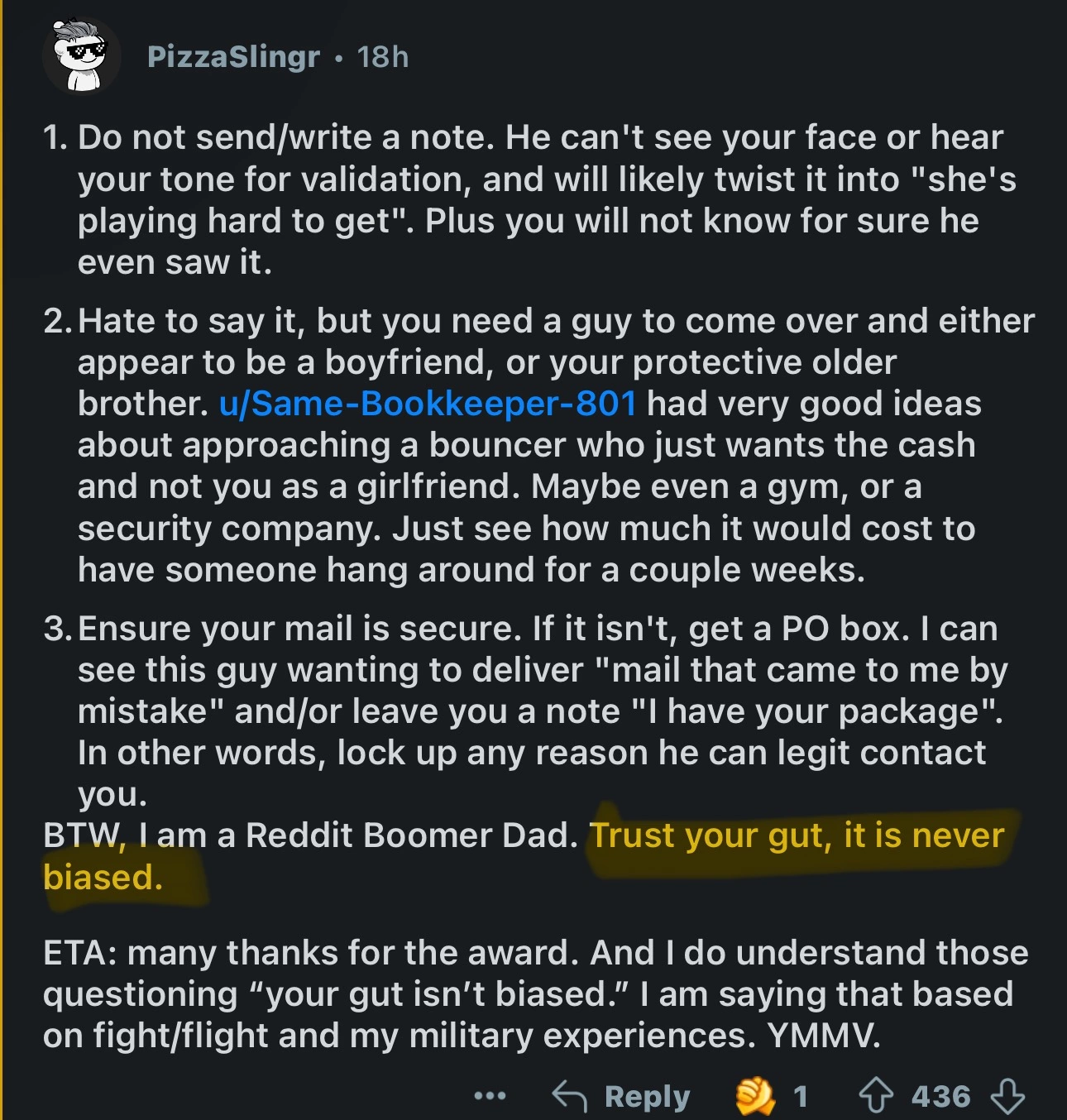Downvote the PizzaSlingr comment
Screen dimensions: 1067x1120
(x=1007, y=1097)
